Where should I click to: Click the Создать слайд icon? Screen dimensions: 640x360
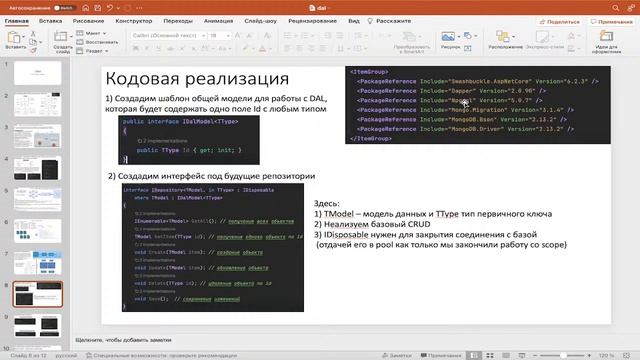60,36
